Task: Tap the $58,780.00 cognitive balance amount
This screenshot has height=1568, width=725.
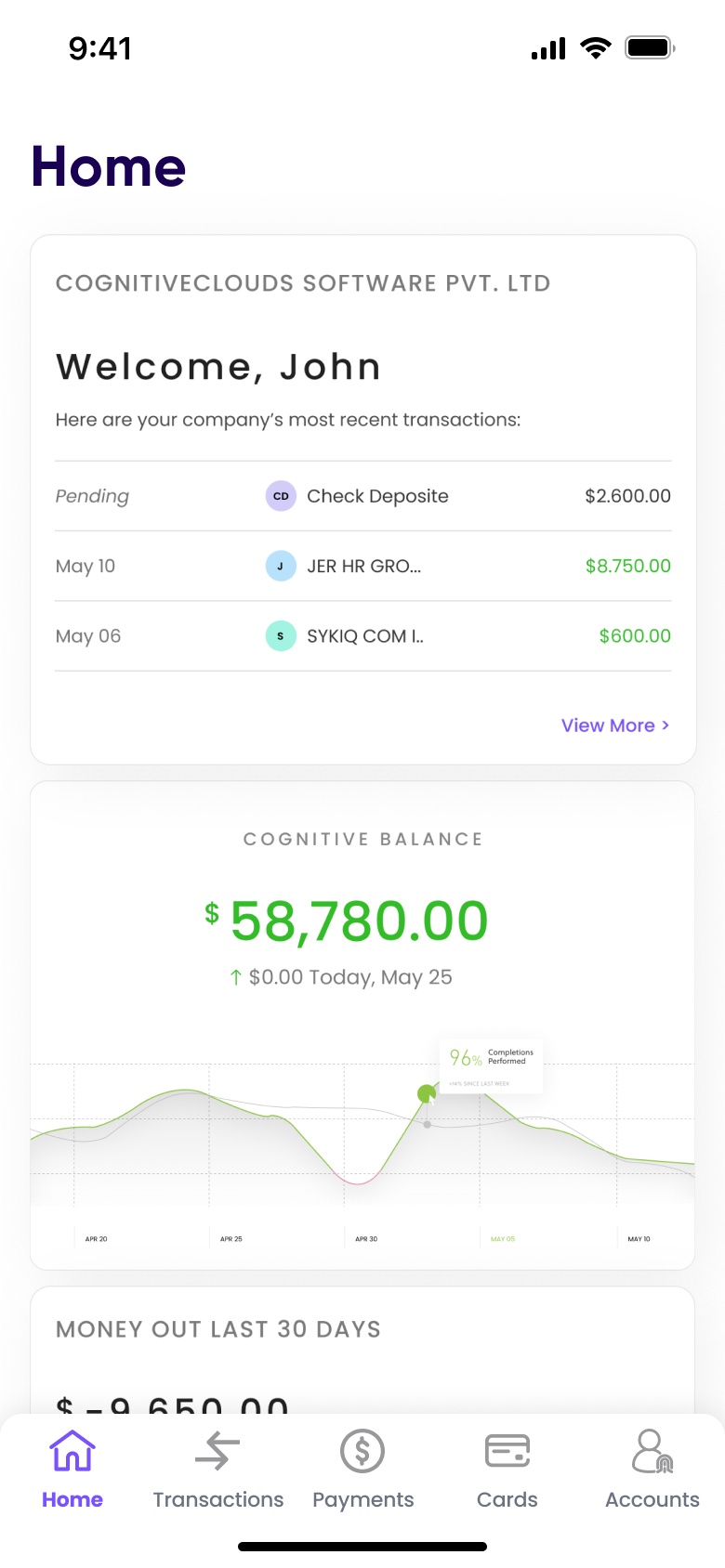Action: pos(359,921)
